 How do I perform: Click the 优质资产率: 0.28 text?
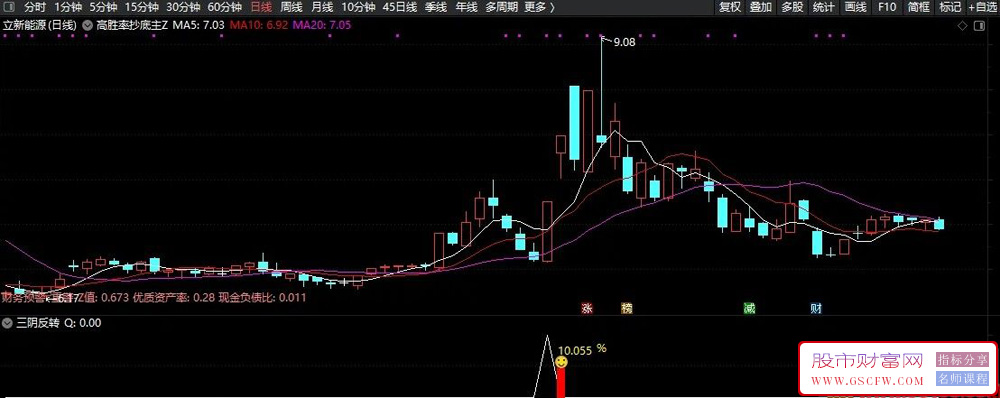click(x=173, y=297)
